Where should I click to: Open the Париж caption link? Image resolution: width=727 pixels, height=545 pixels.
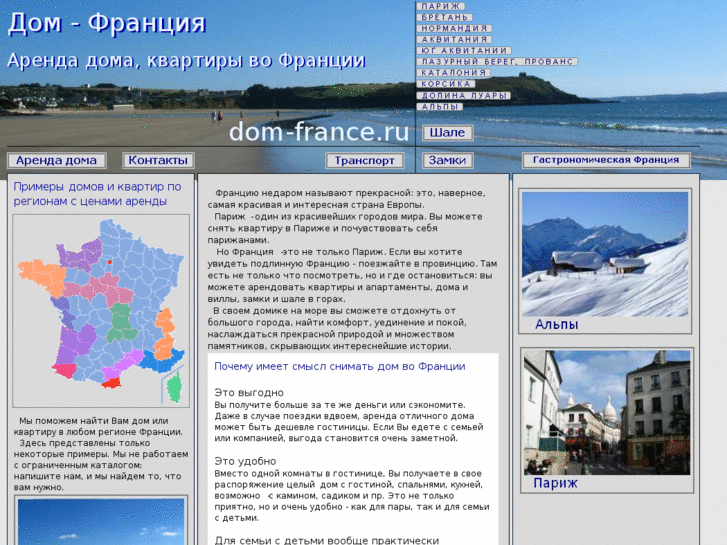555,483
